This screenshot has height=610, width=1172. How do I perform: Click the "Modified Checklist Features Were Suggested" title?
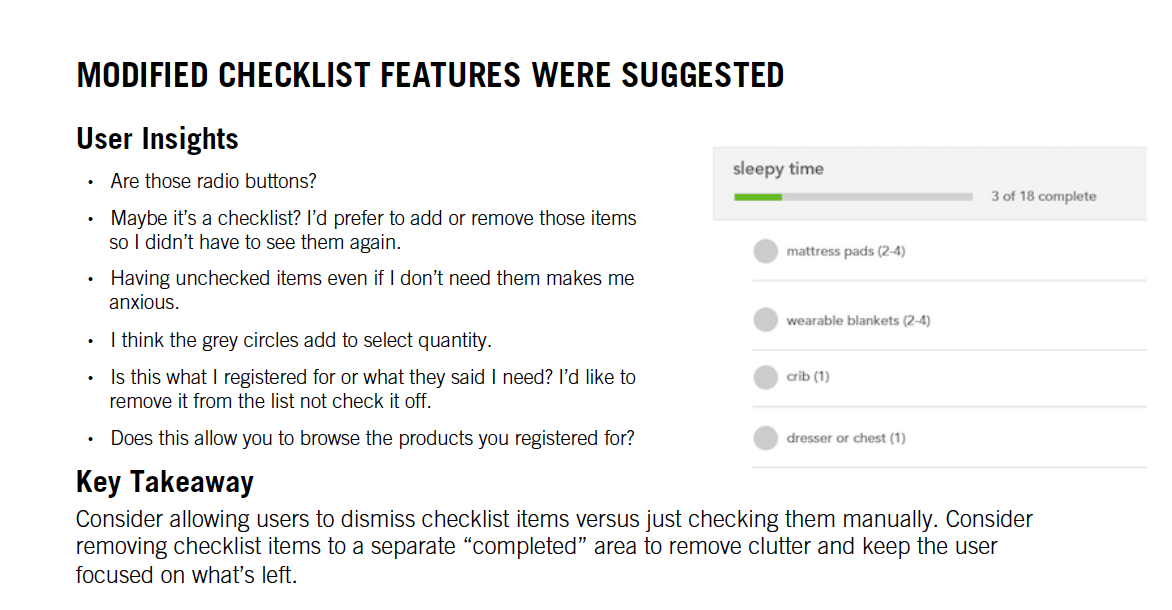[x=430, y=75]
